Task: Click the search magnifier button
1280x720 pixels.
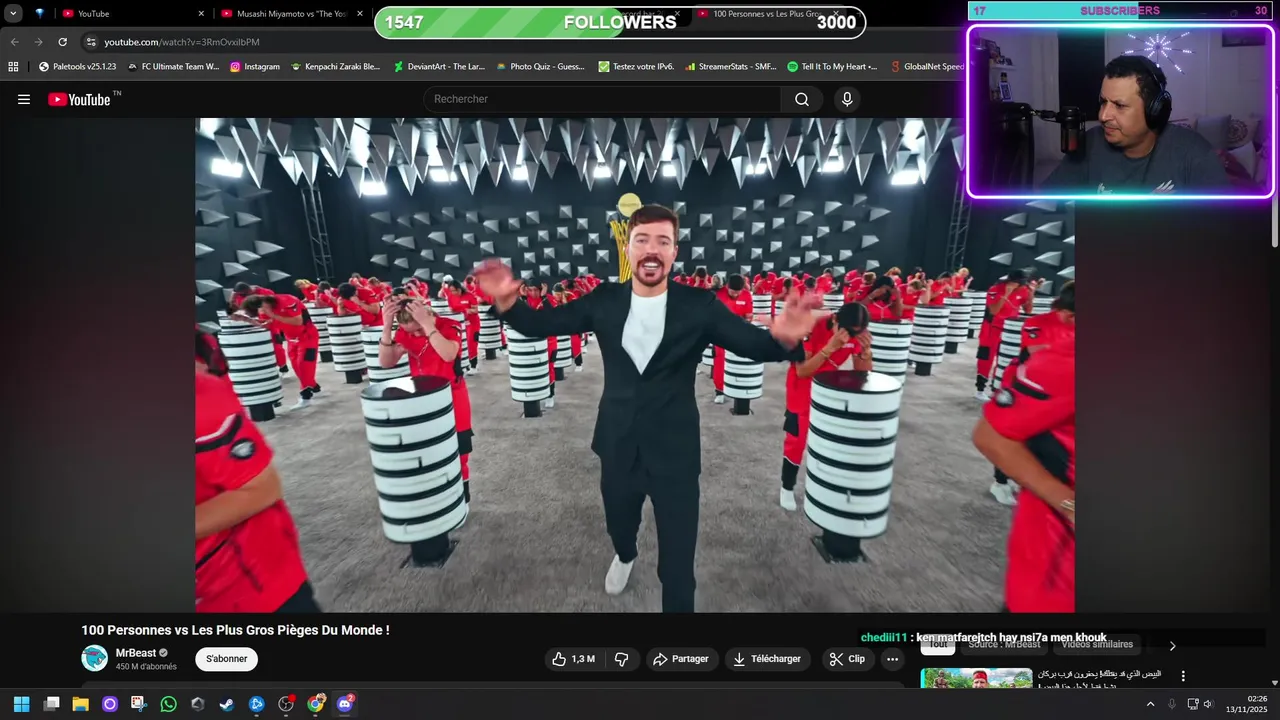Action: [x=802, y=99]
